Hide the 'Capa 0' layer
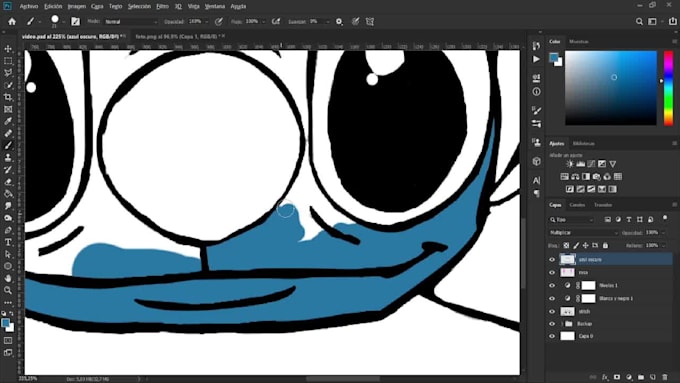Viewport: 680px width, 383px height. click(552, 336)
